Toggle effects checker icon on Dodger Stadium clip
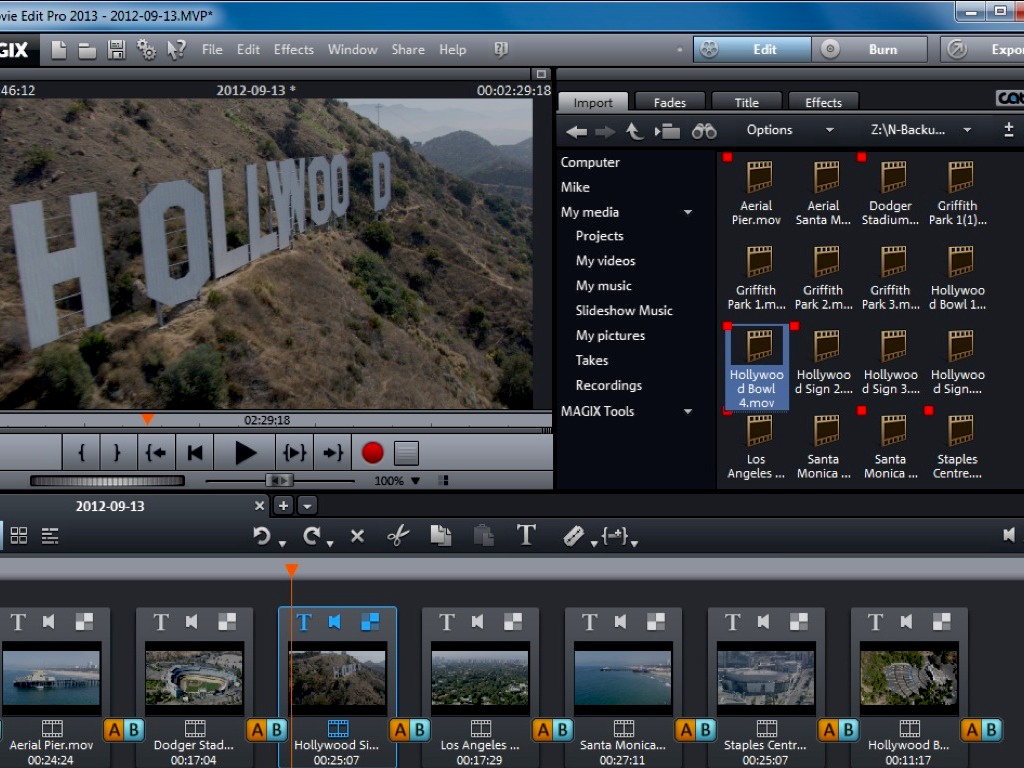 227,622
